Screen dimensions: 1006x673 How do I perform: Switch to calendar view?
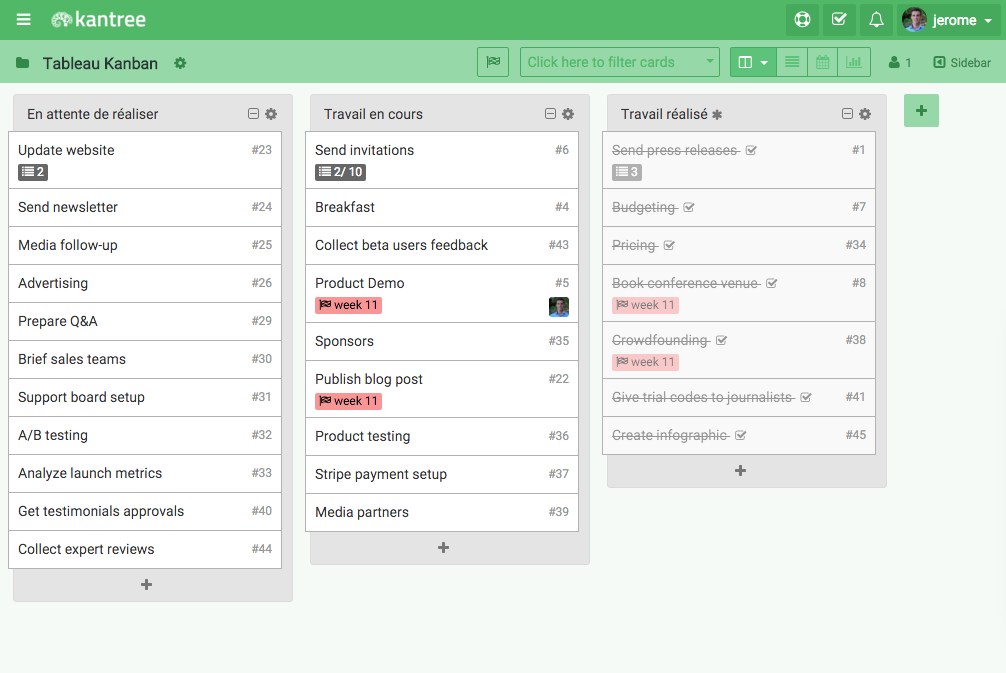point(823,62)
